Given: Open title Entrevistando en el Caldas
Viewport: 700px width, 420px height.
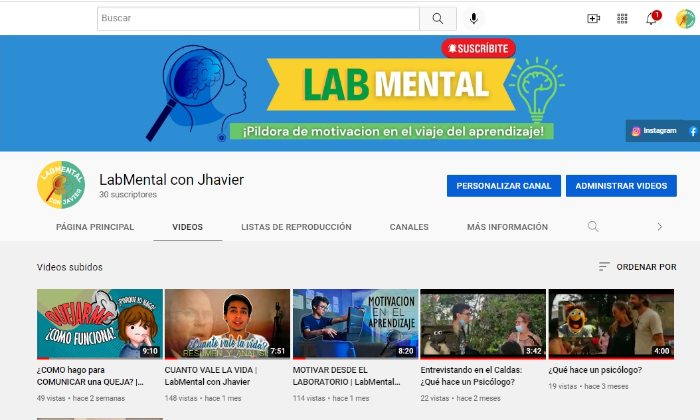Looking at the screenshot, I should point(471,376).
